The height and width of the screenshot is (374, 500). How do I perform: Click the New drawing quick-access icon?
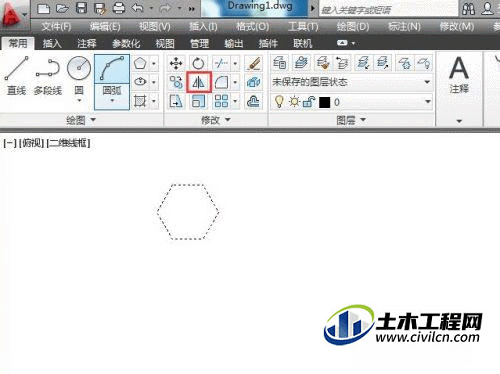[x=43, y=8]
